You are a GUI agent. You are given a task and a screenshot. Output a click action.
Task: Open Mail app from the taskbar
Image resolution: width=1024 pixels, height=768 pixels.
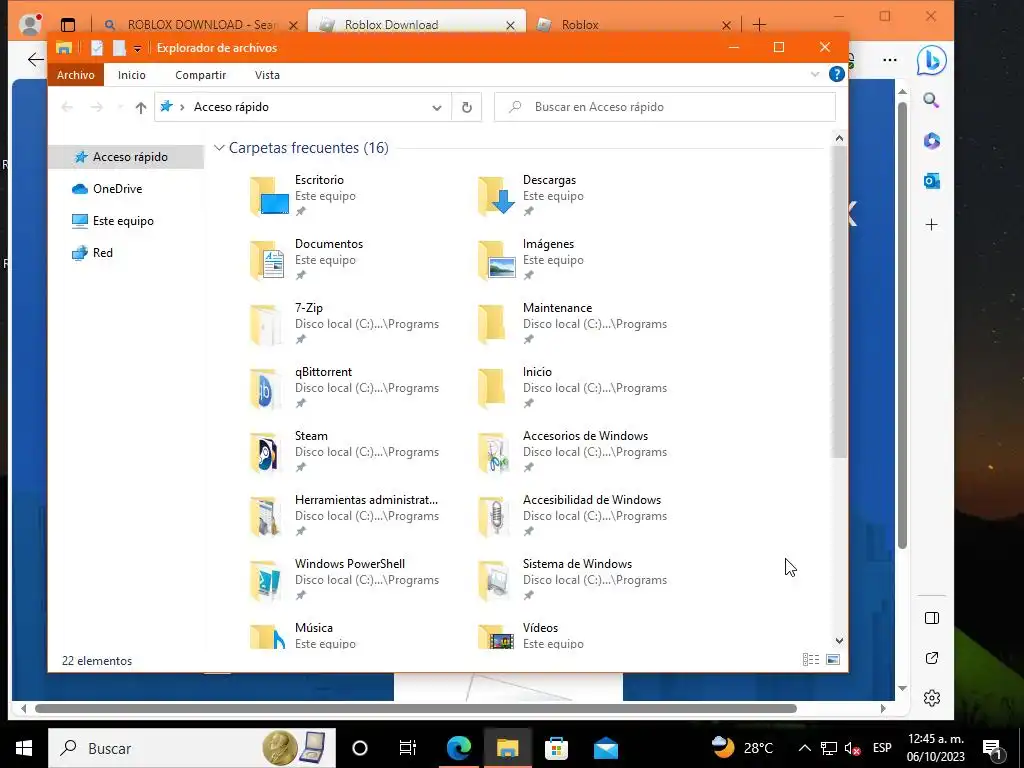605,748
